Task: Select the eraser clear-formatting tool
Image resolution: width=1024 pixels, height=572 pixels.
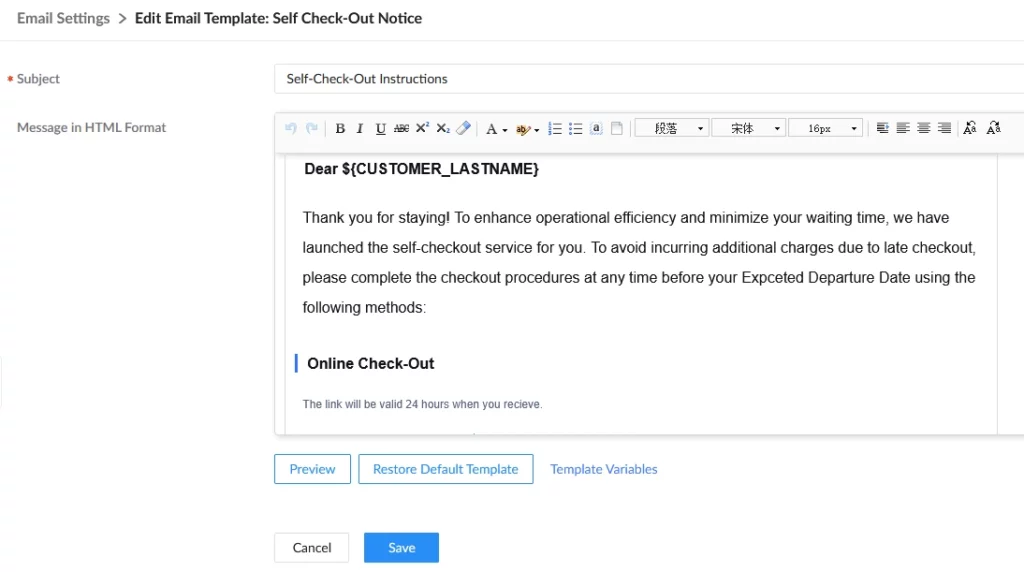Action: pos(464,128)
